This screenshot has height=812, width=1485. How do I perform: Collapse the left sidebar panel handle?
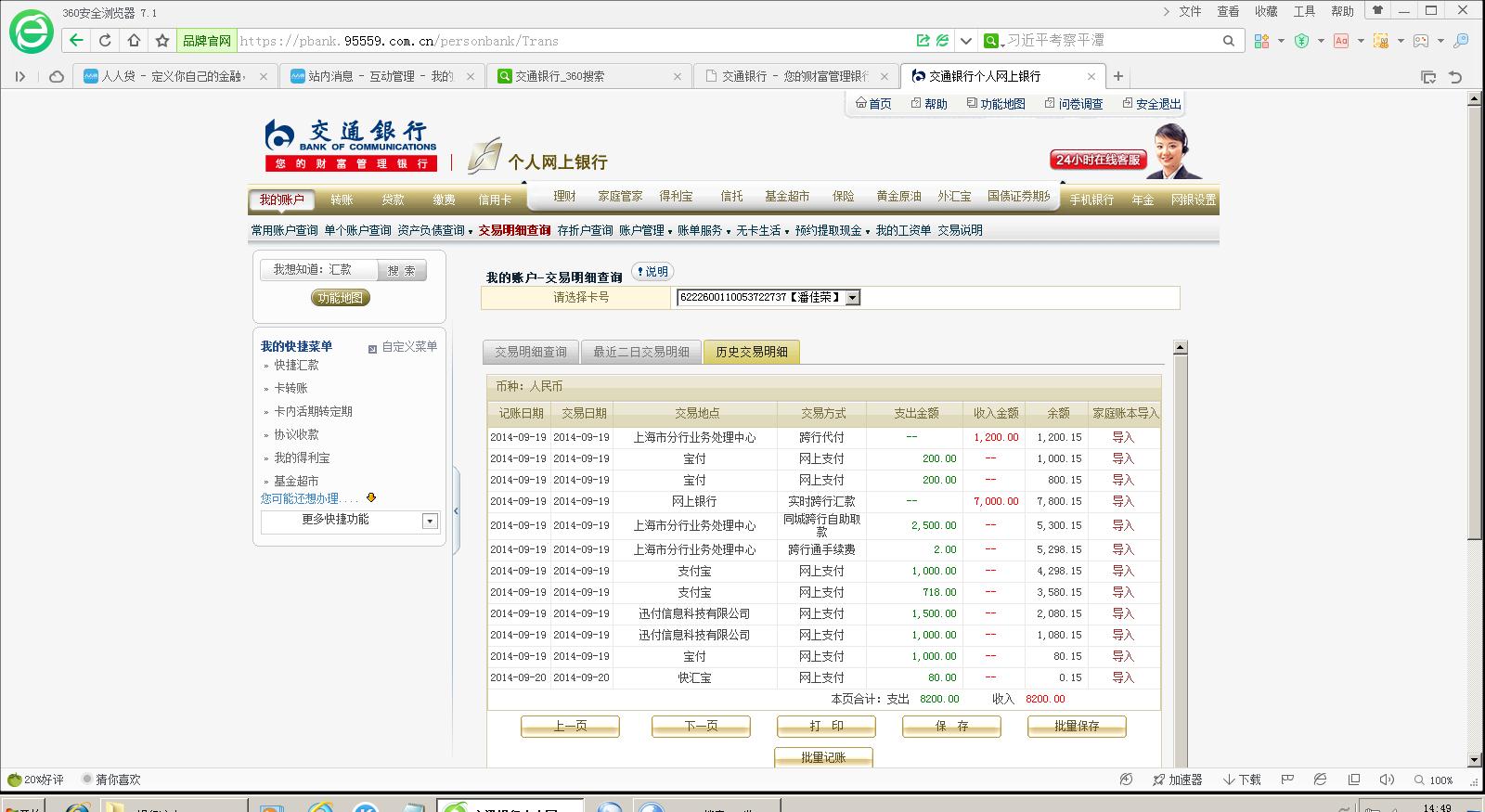[456, 511]
